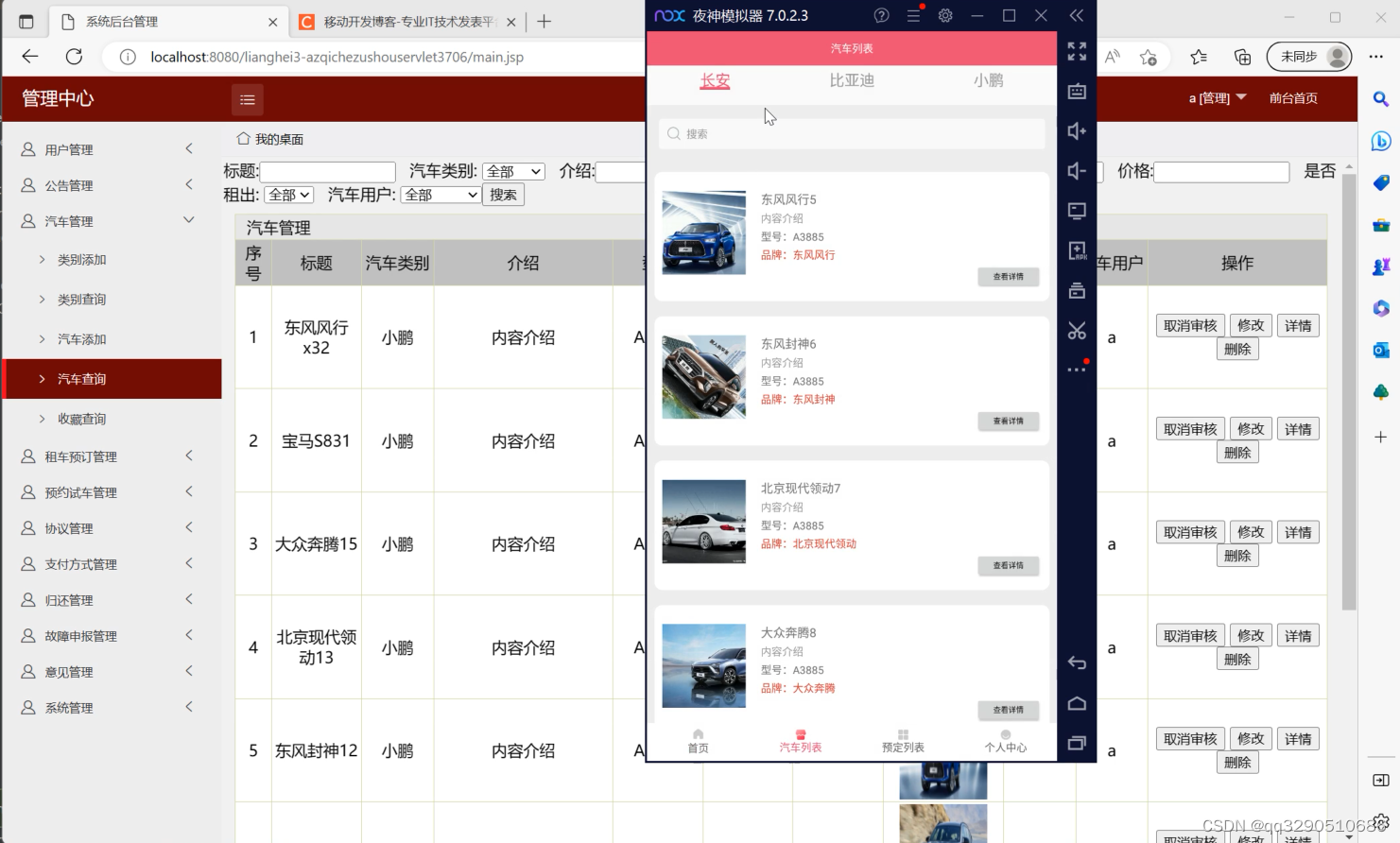Open Nox settings gear icon
Viewport: 1400px width, 843px height.
point(945,15)
